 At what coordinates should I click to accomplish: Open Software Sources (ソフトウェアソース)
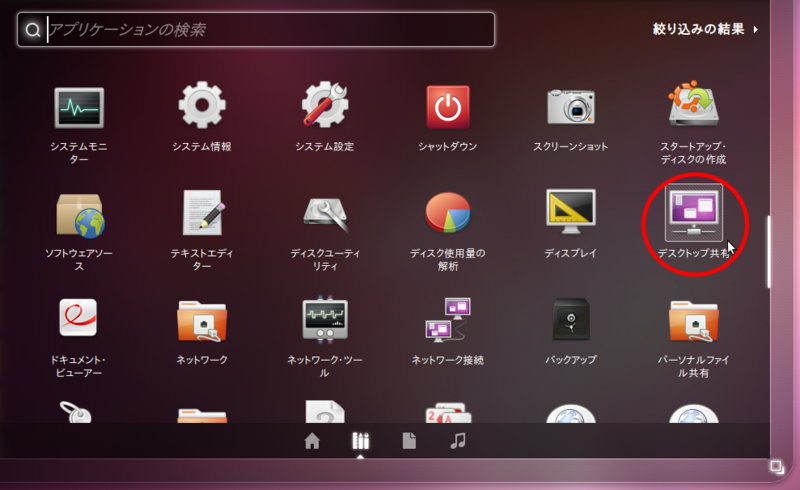pyautogui.click(x=80, y=215)
